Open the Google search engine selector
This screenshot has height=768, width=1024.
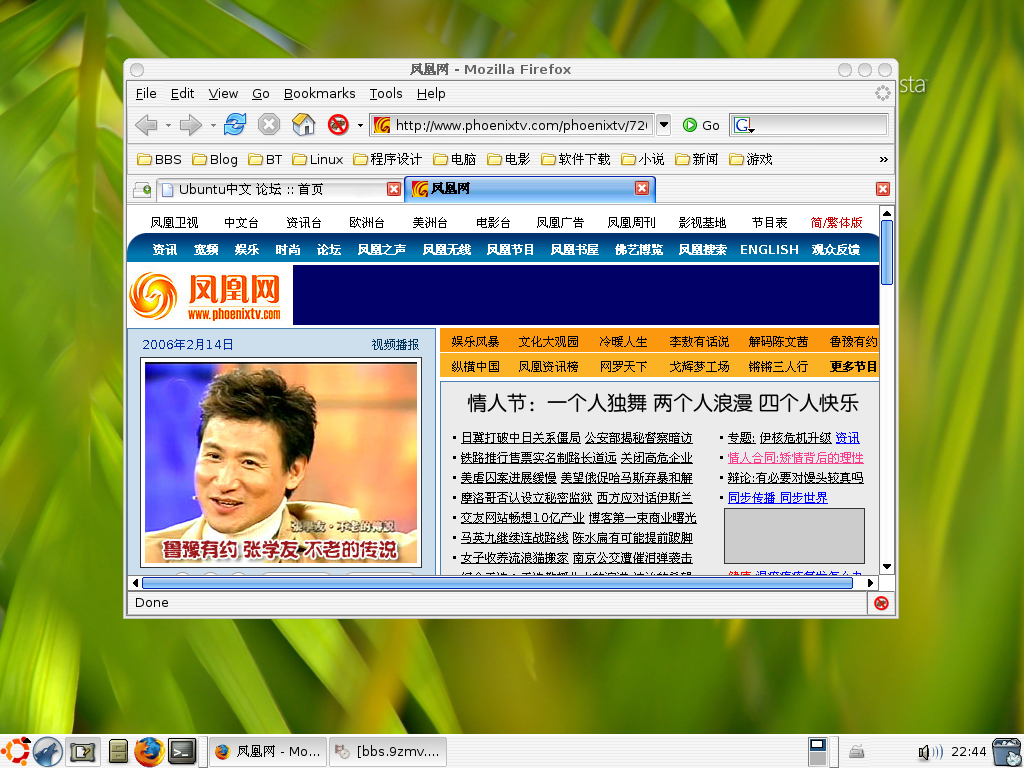pyautogui.click(x=743, y=125)
